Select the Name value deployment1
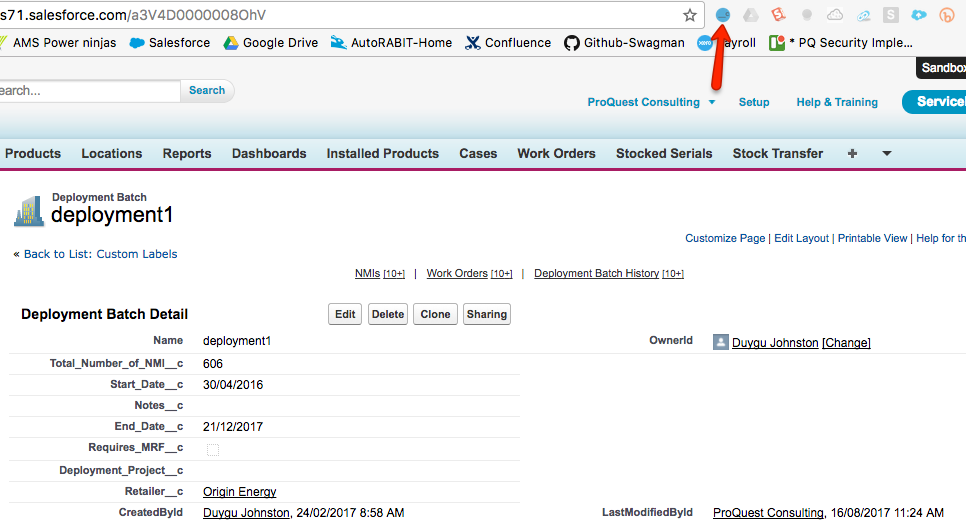Image resolution: width=966 pixels, height=522 pixels. coord(237,341)
